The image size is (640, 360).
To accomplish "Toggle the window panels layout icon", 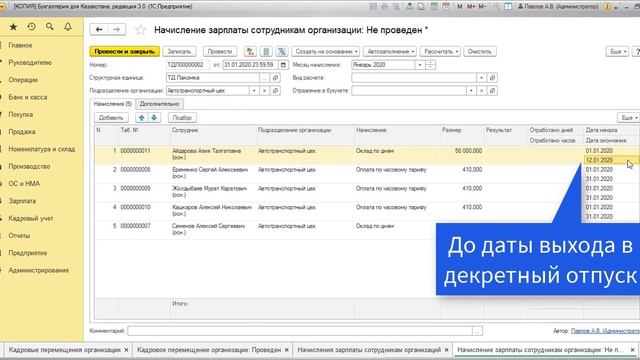I will point(508,7).
